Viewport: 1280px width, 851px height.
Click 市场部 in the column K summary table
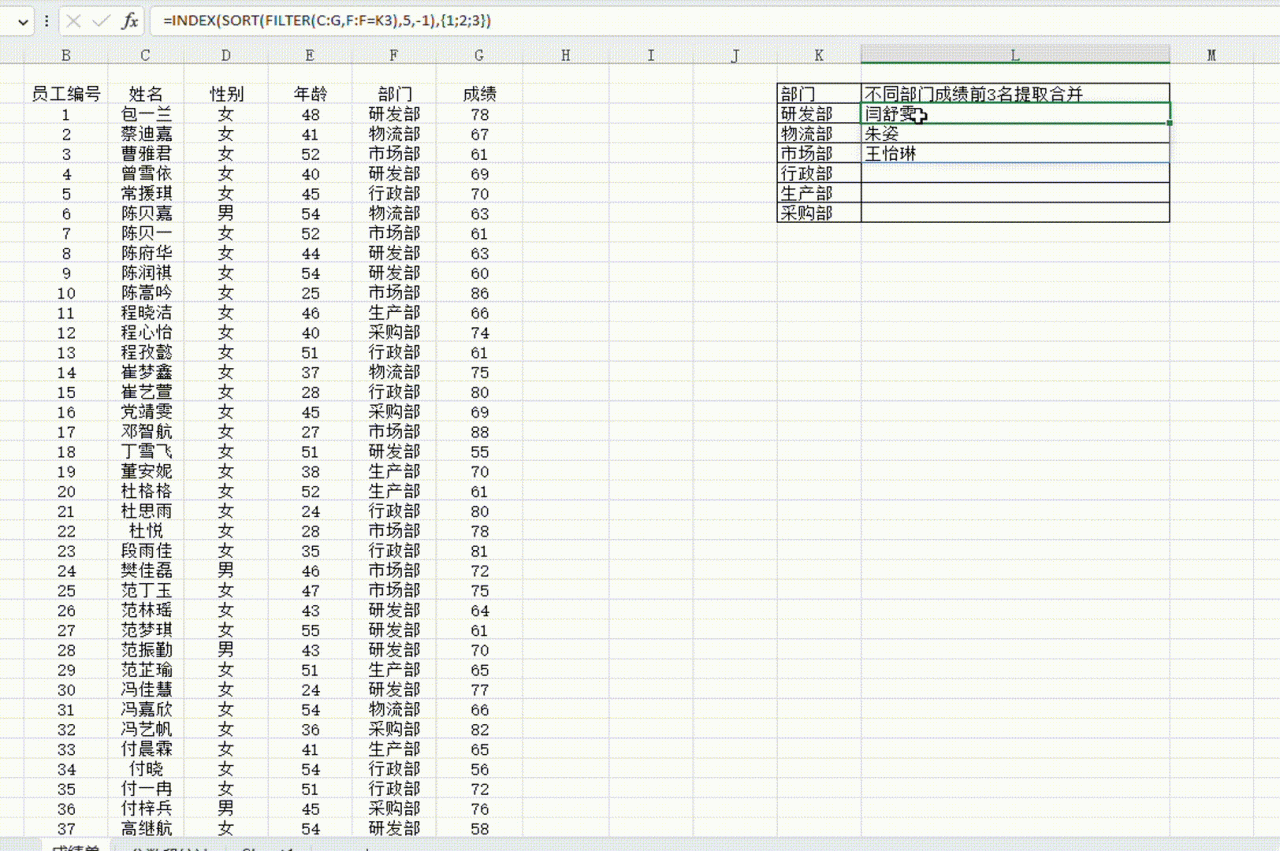819,153
